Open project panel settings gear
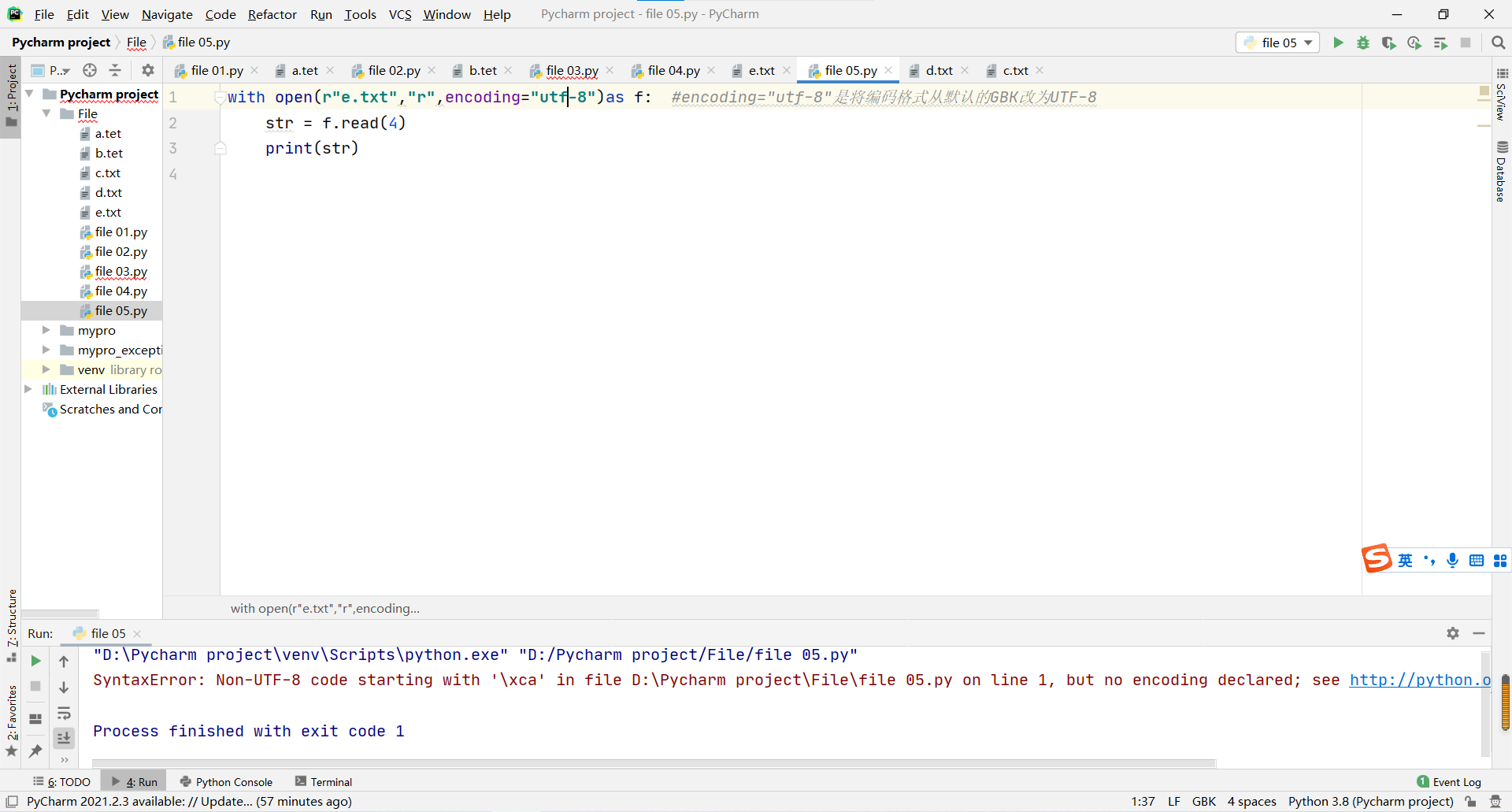The image size is (1512, 812). 147,70
